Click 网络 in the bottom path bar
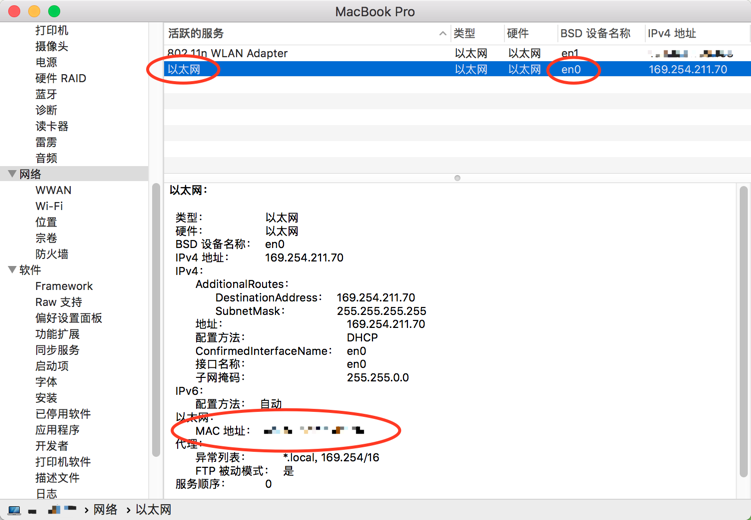Image resolution: width=751 pixels, height=520 pixels. pos(105,510)
